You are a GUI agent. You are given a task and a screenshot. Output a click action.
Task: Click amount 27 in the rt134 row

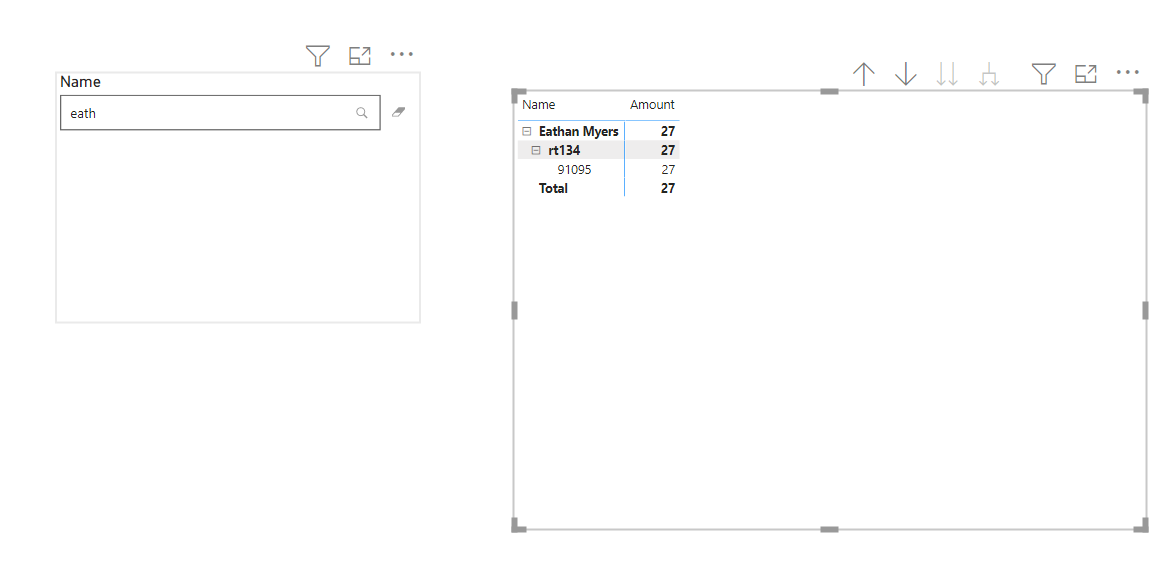click(668, 150)
